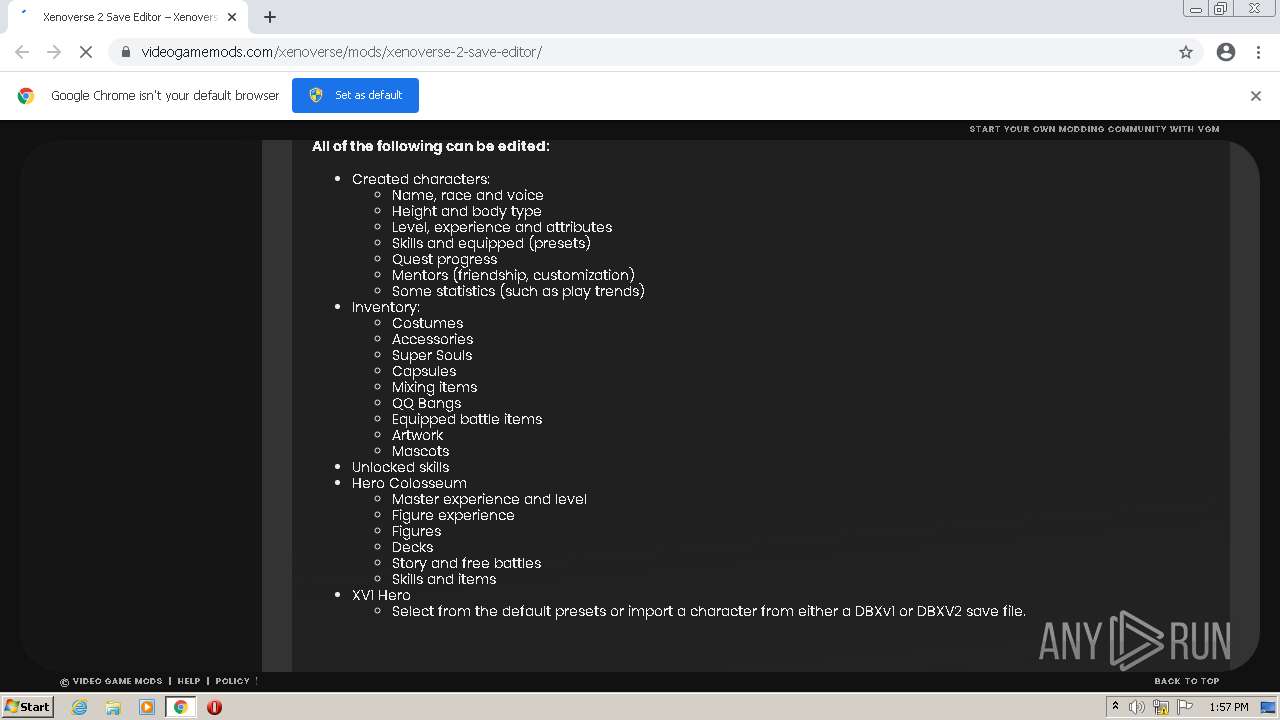Click 'Mentors (friendship, customization)' text

(x=513, y=275)
